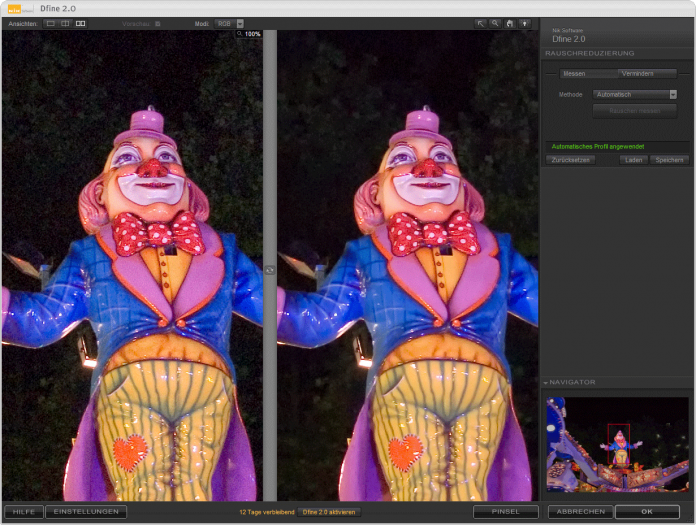696x525 pixels.
Task: Click the 100% zoom loupe indicator
Action: pyautogui.click(x=248, y=34)
